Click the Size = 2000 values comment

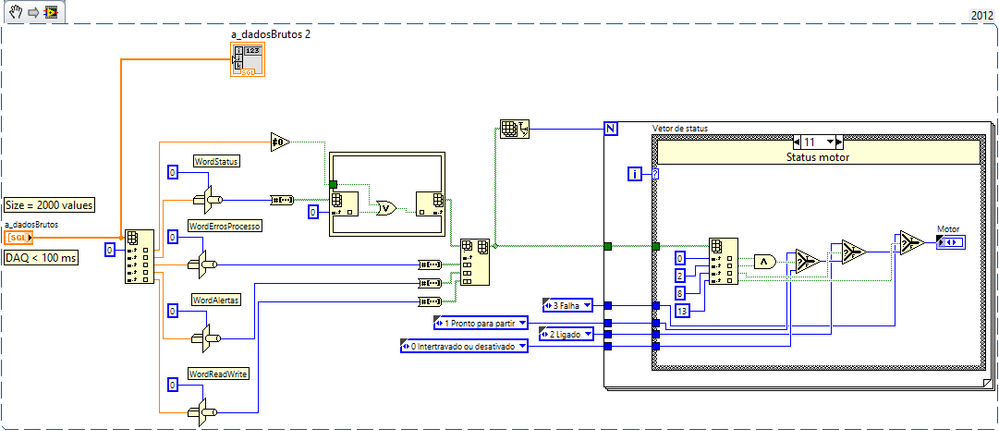49,205
